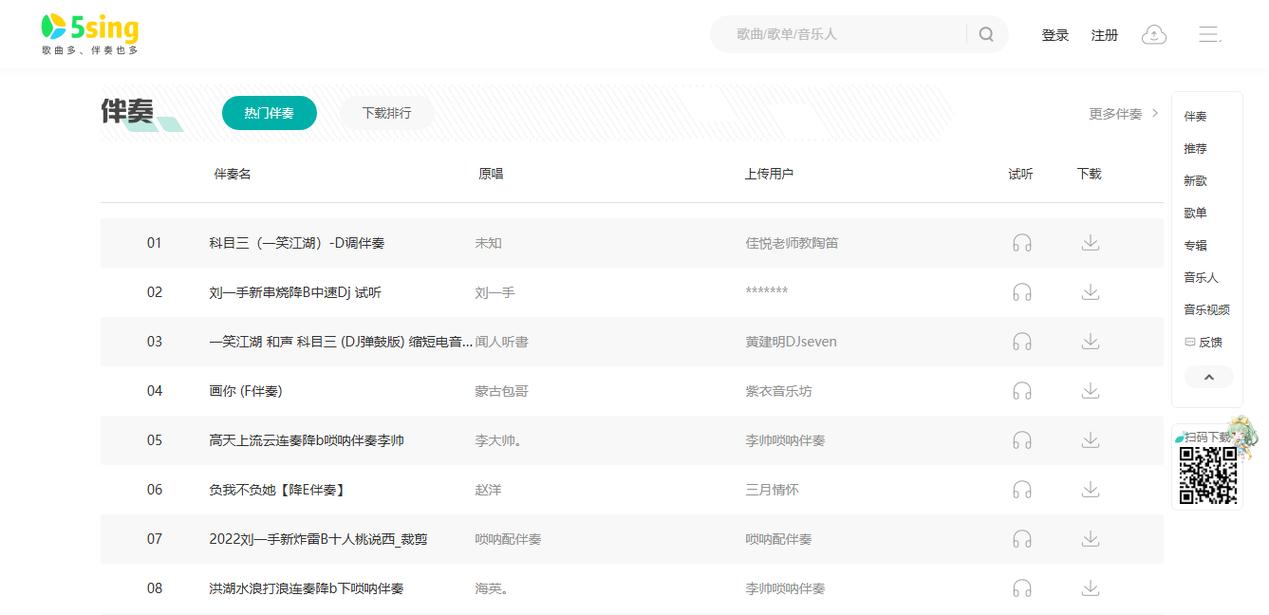Click original singer 刘一手
The height and width of the screenshot is (615, 1269).
coord(495,292)
